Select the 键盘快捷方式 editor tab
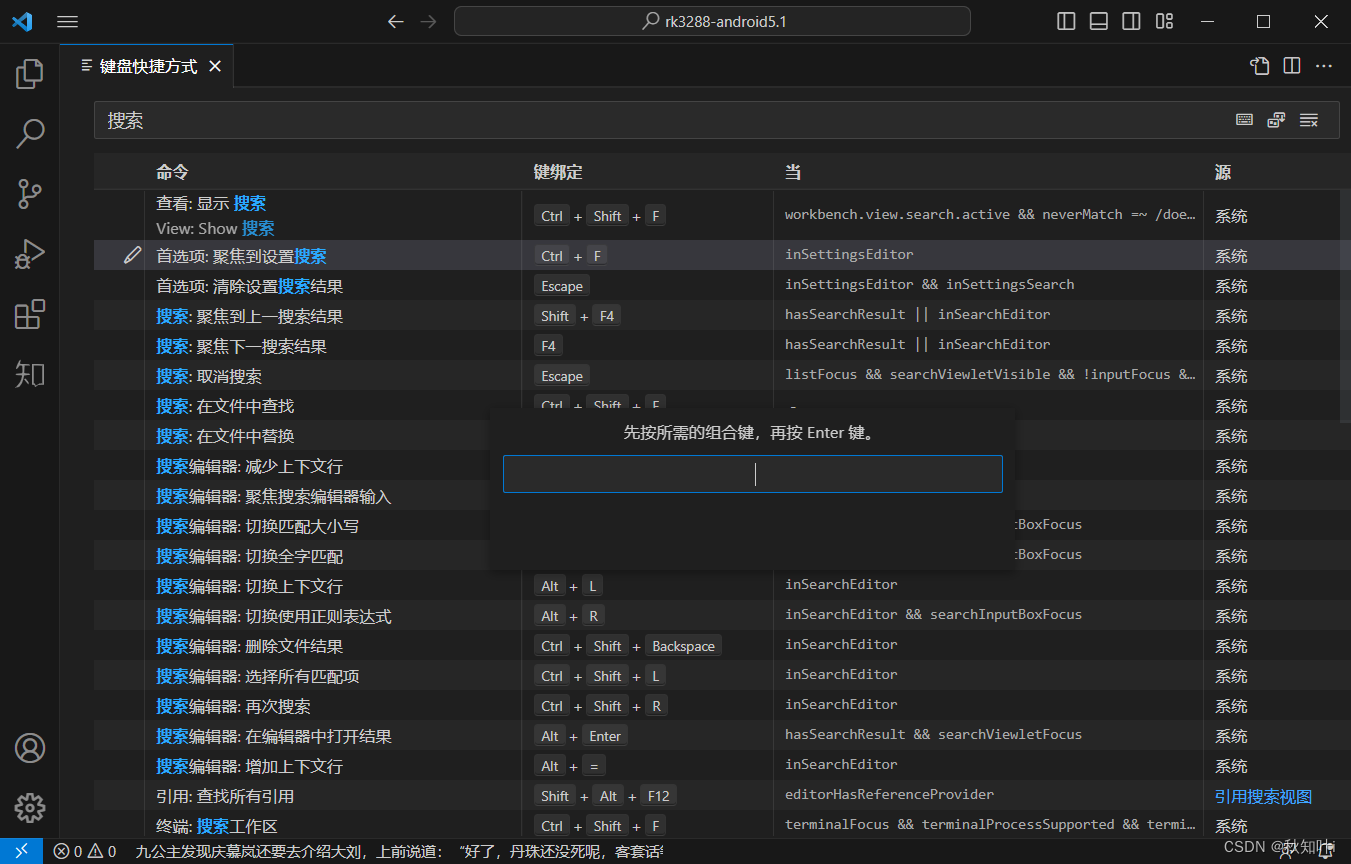The width and height of the screenshot is (1351, 864). [147, 67]
